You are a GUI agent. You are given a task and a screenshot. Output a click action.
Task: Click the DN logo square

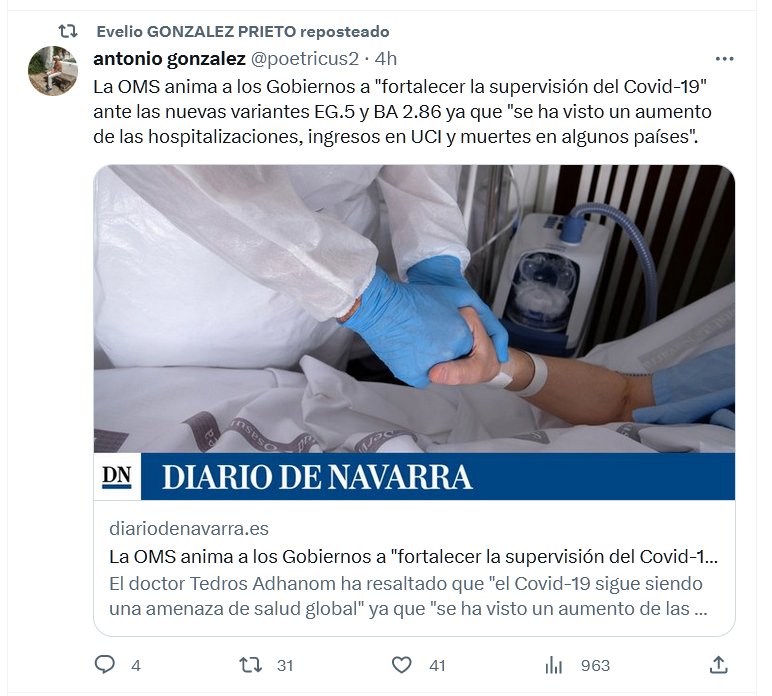pos(117,476)
